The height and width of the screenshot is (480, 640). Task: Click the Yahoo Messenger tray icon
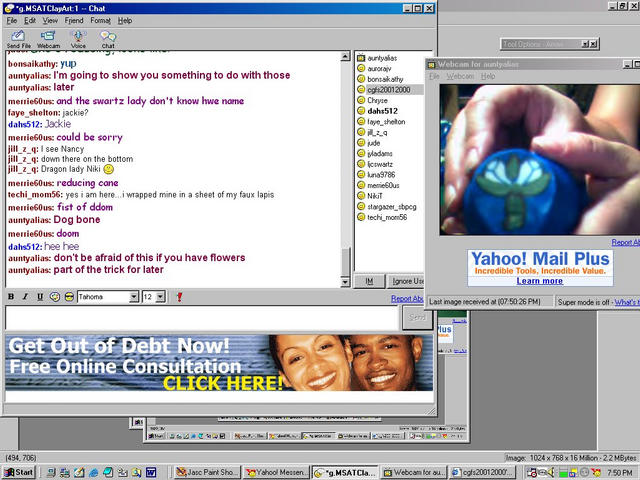pyautogui.click(x=596, y=473)
